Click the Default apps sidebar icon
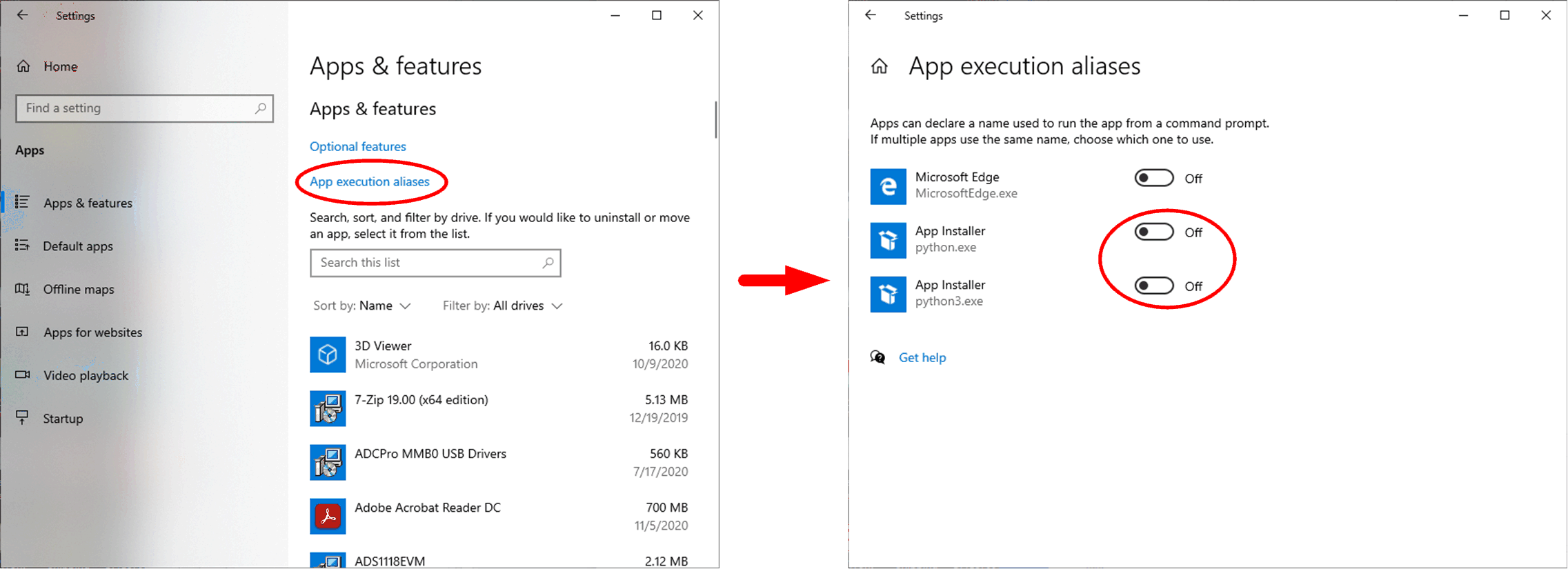 [23, 246]
